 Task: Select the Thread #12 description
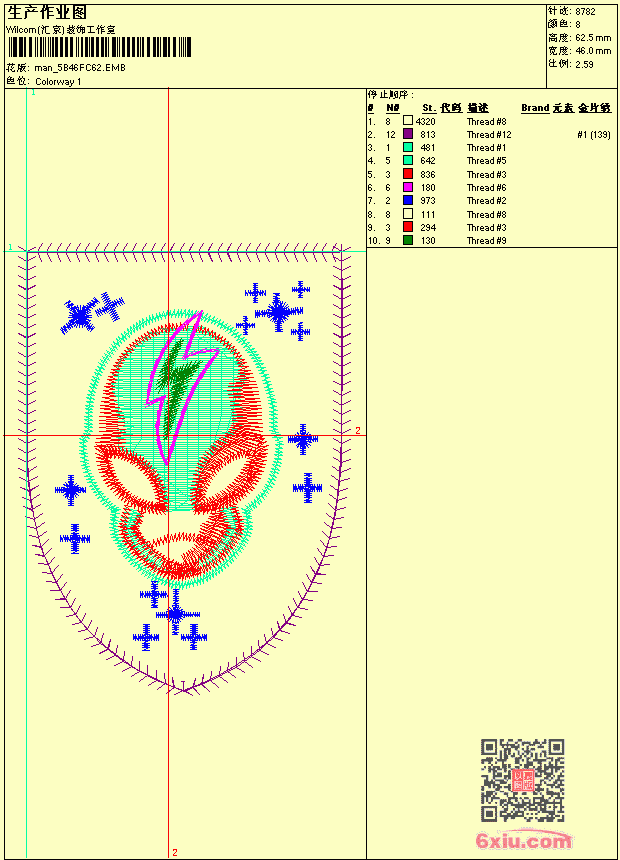click(489, 134)
